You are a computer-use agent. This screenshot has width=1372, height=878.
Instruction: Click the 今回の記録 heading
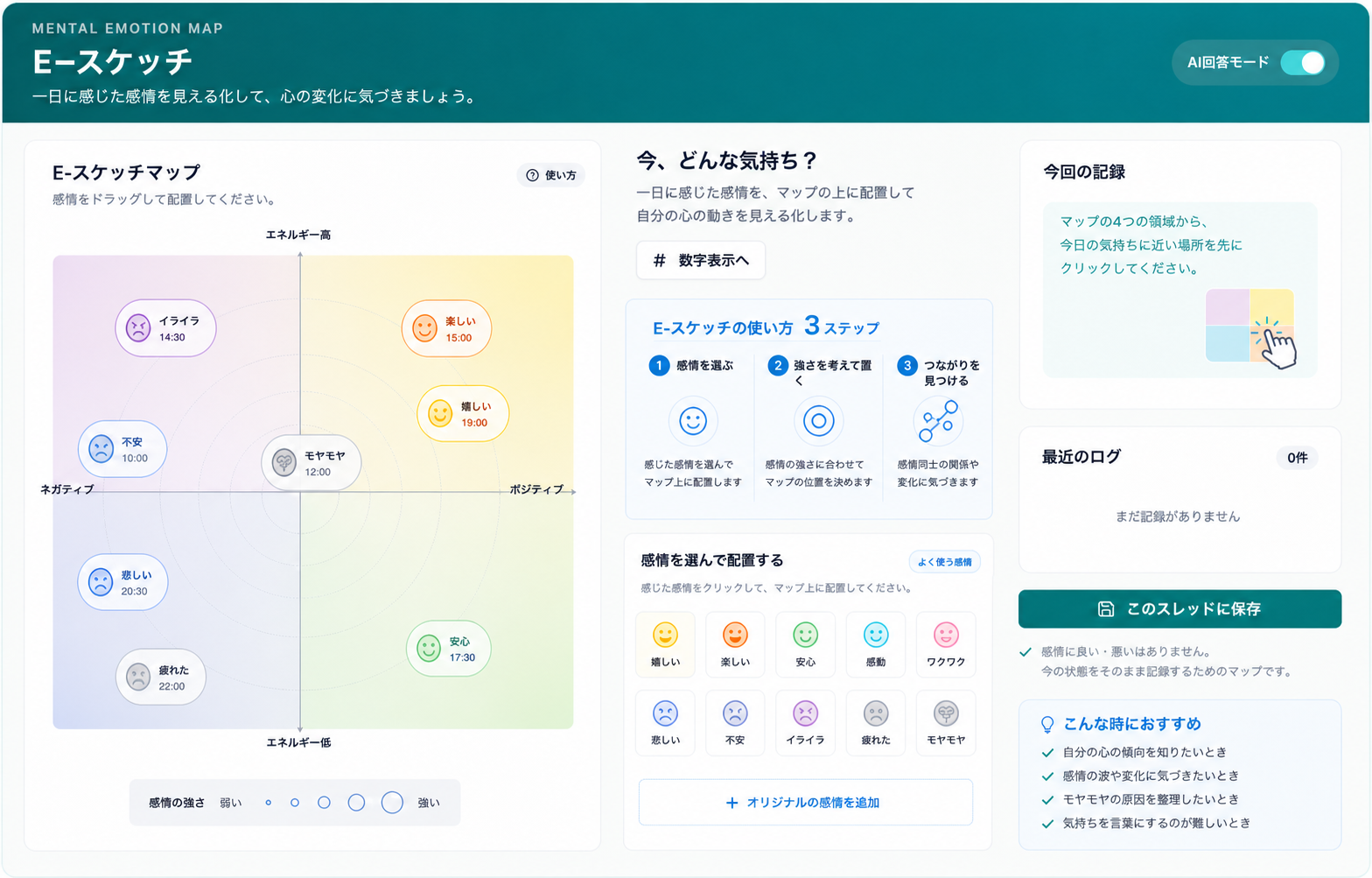(1084, 172)
